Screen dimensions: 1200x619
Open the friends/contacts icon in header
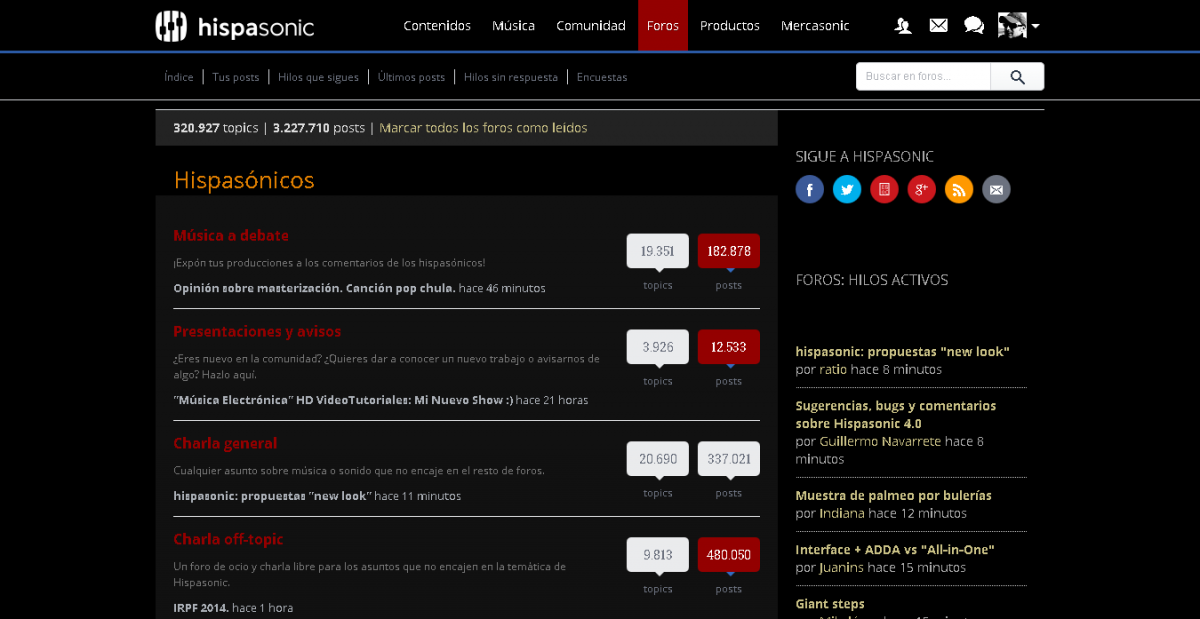(903, 26)
